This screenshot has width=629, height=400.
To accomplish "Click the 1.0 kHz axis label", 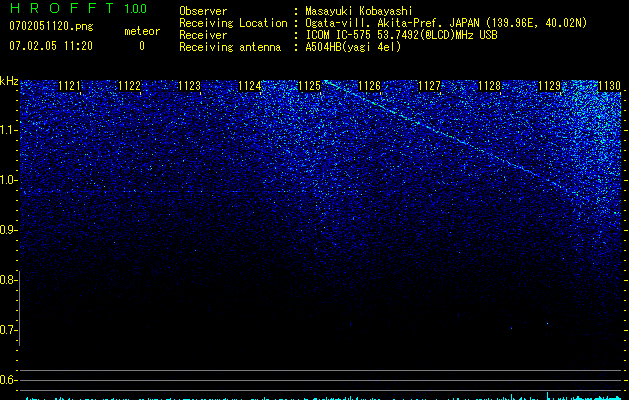I will tap(8, 180).
